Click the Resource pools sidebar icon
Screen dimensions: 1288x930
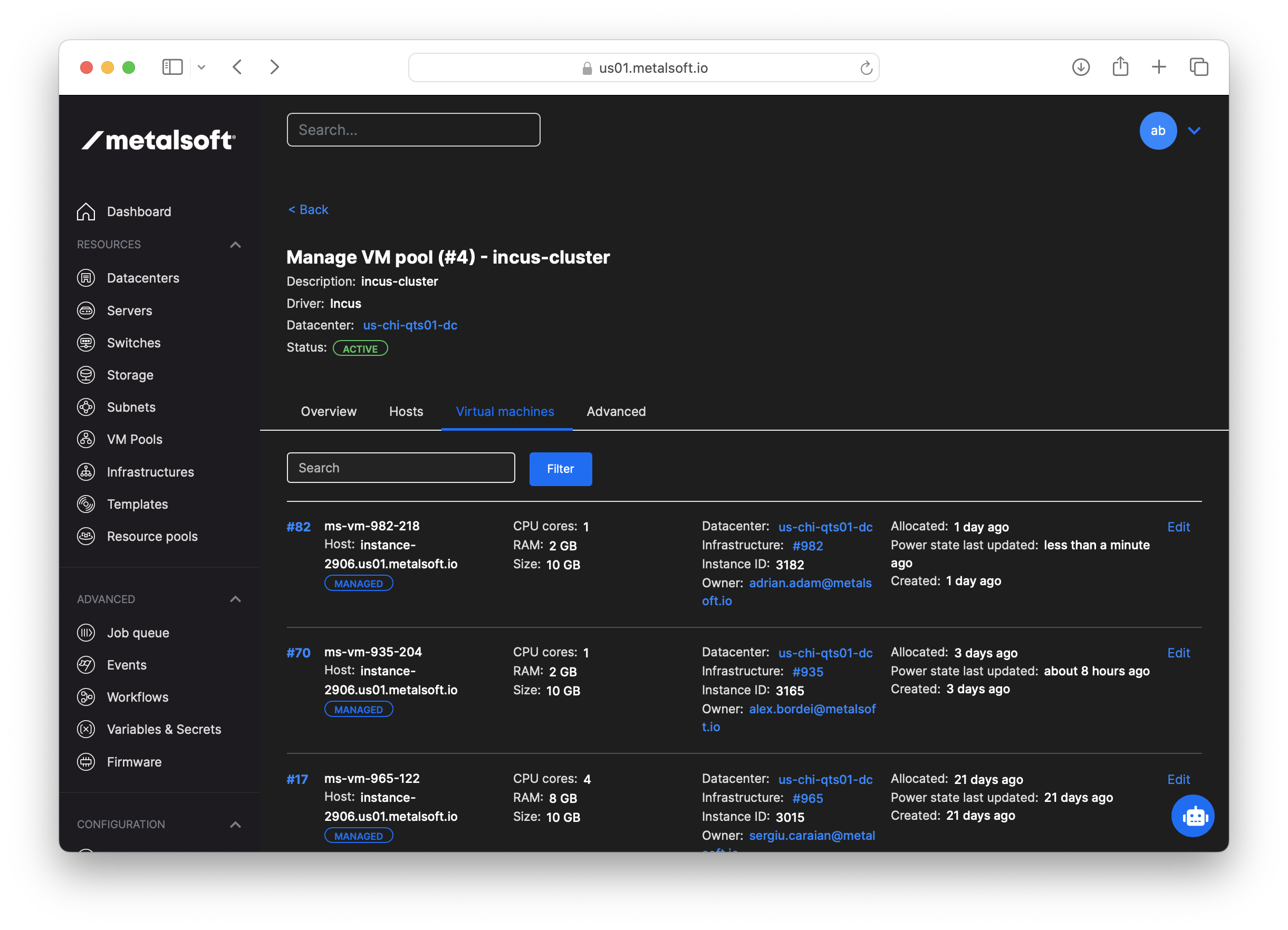pyautogui.click(x=86, y=537)
